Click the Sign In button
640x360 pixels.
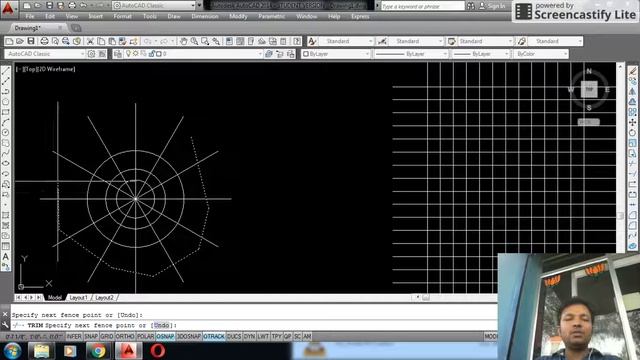click(492, 6)
